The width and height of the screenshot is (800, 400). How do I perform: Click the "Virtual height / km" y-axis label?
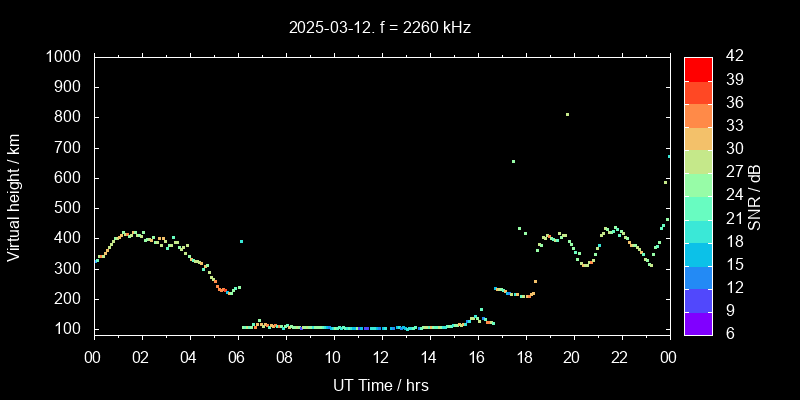(x=14, y=196)
